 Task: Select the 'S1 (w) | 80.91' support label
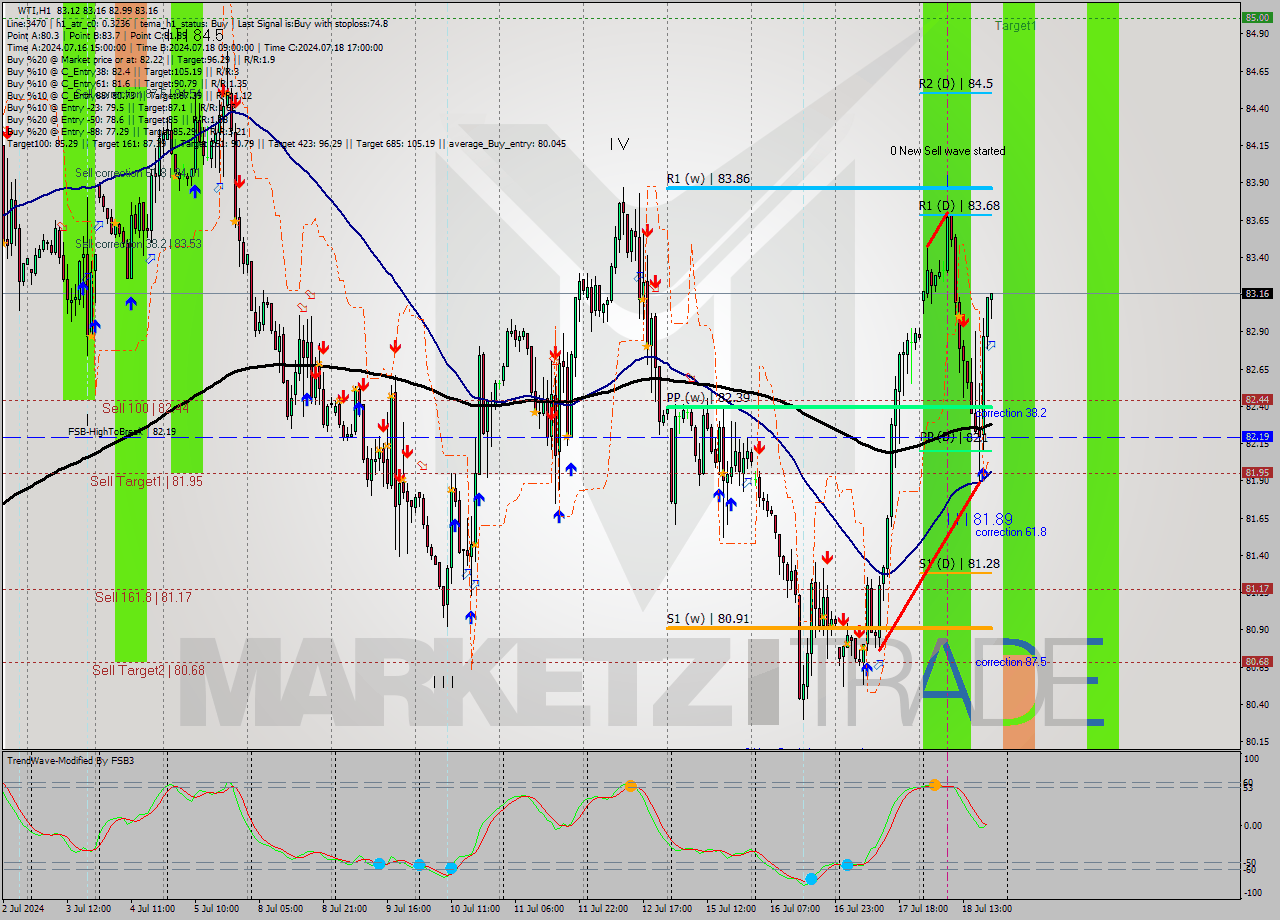(x=708, y=618)
